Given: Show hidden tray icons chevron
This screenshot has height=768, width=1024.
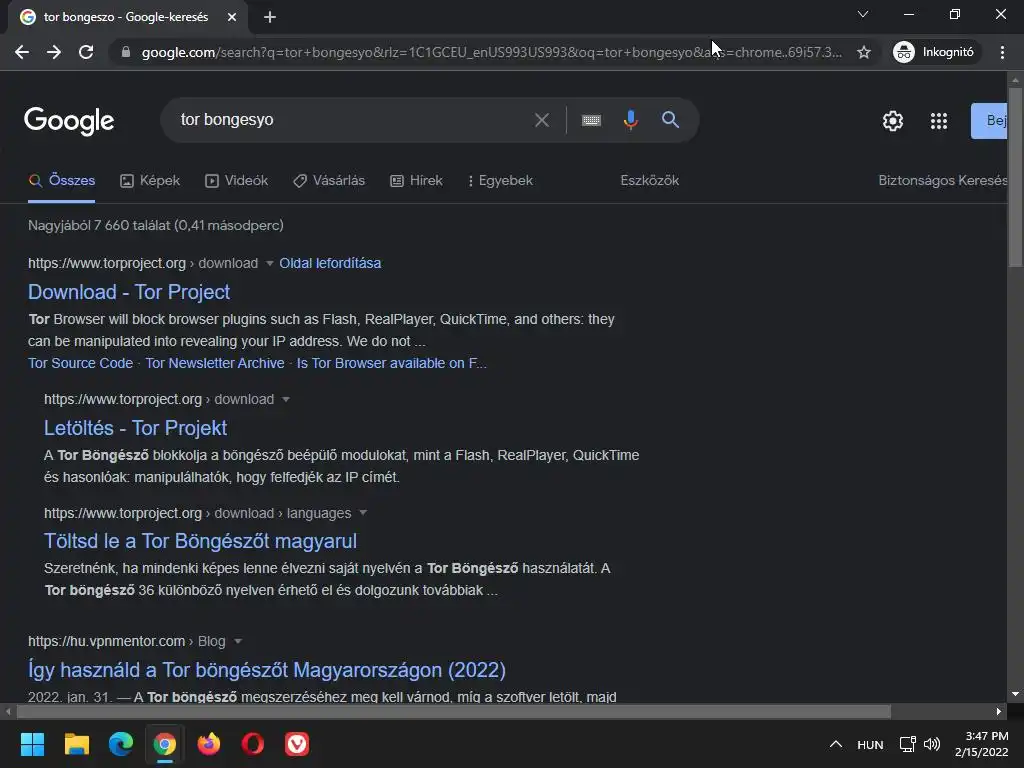Looking at the screenshot, I should pos(835,744).
